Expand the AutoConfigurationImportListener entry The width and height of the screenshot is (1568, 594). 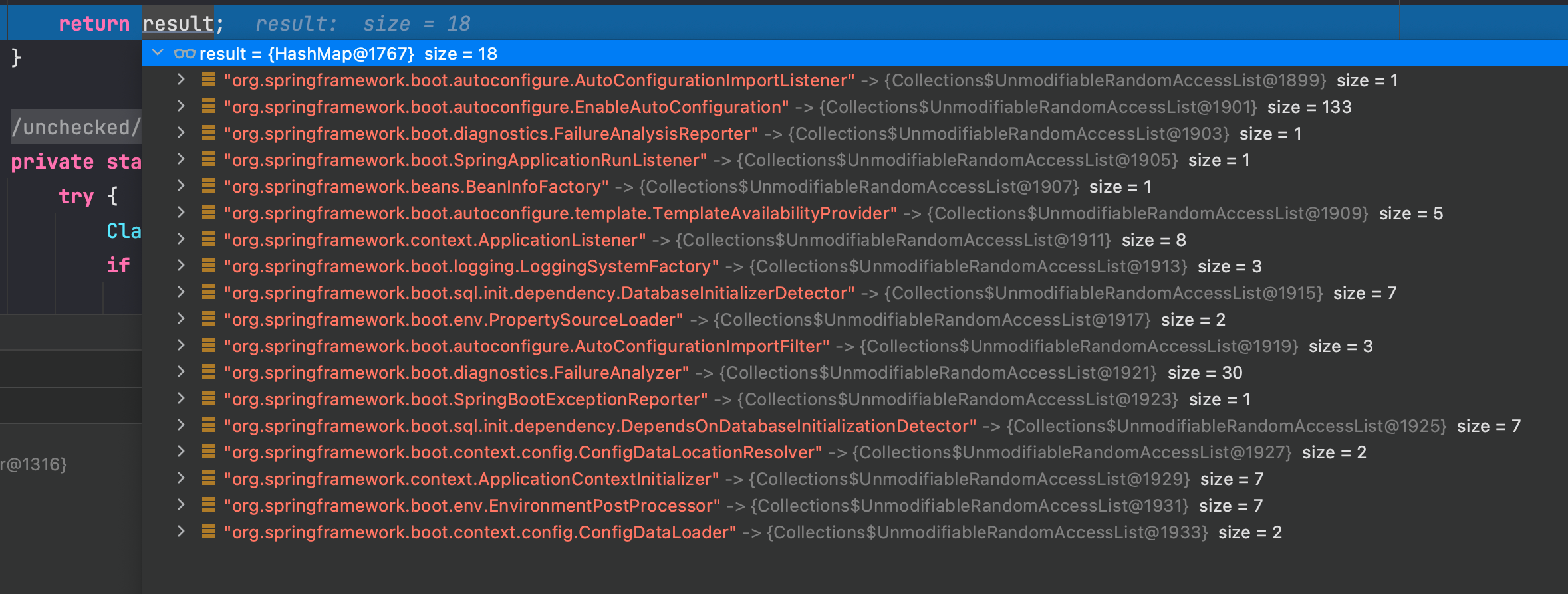point(181,80)
